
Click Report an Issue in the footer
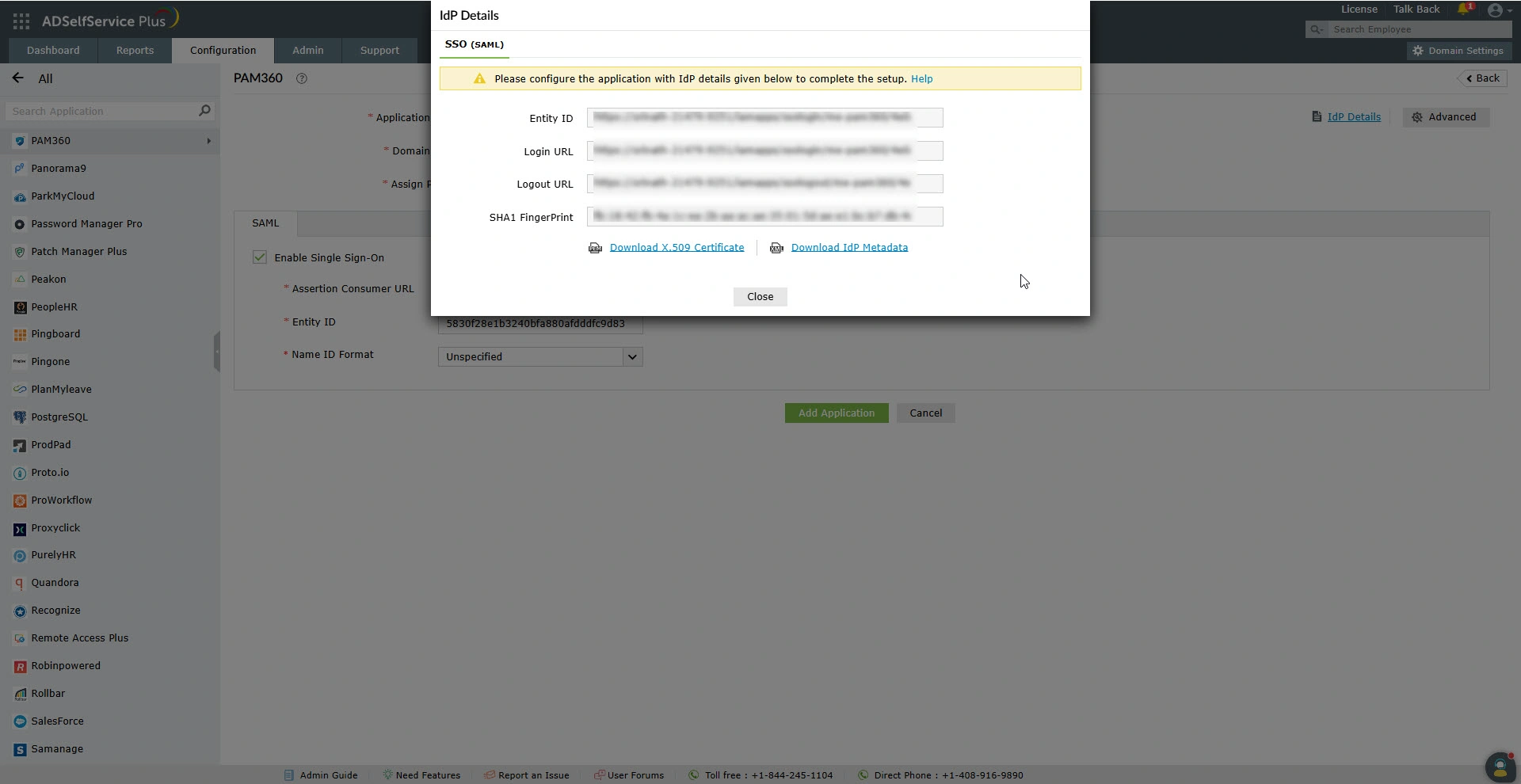533,775
